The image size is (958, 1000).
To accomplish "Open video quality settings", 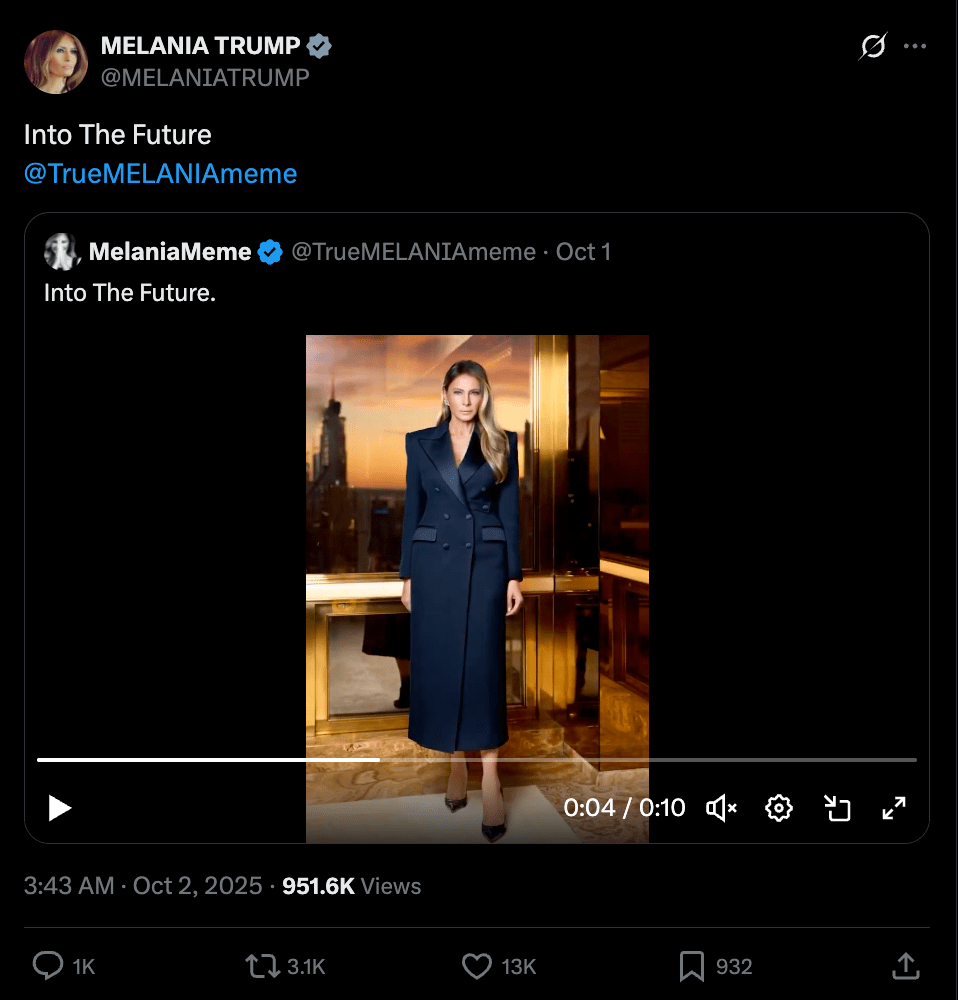I will pyautogui.click(x=779, y=808).
